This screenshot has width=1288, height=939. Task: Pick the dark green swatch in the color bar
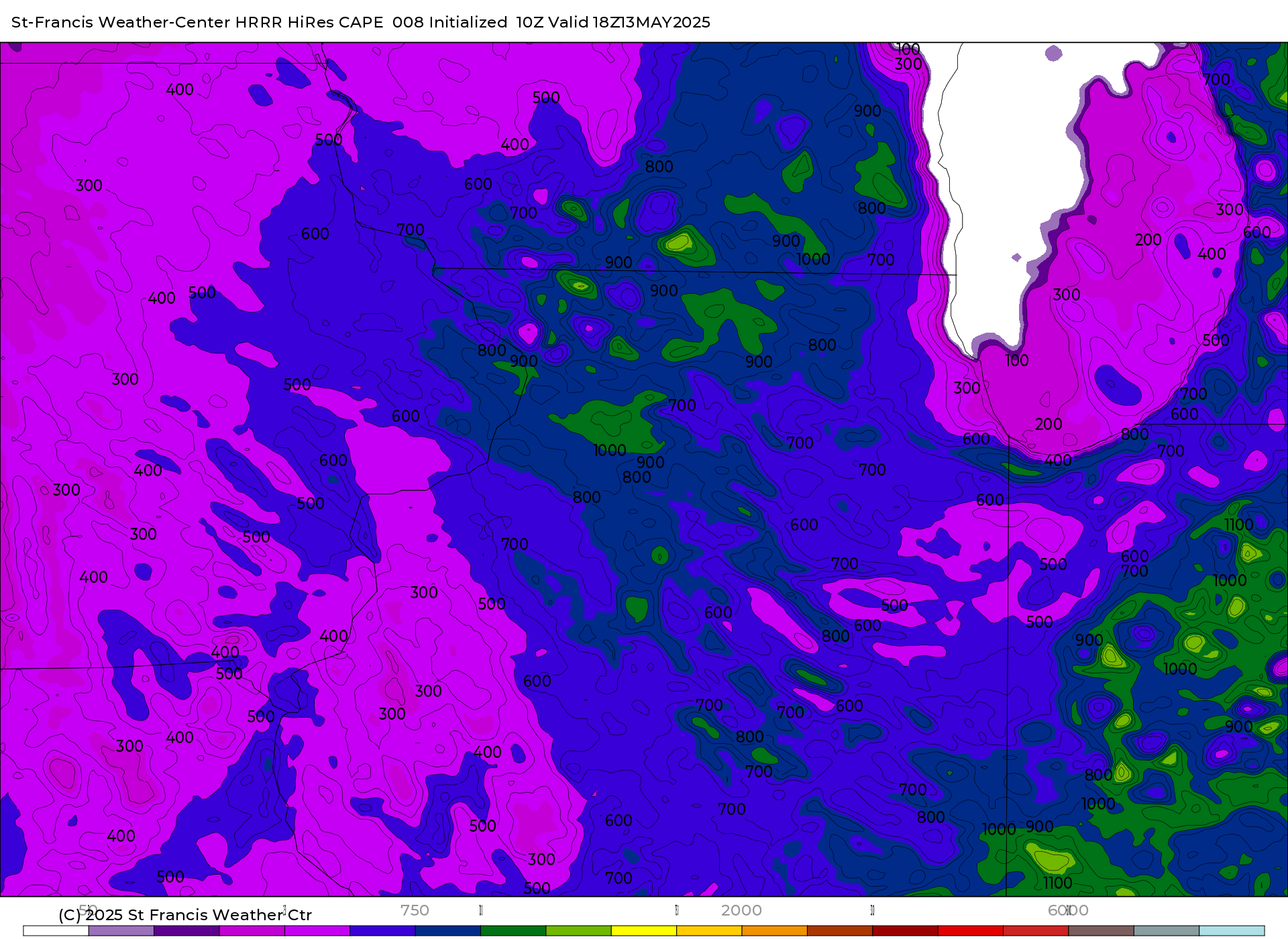(513, 931)
